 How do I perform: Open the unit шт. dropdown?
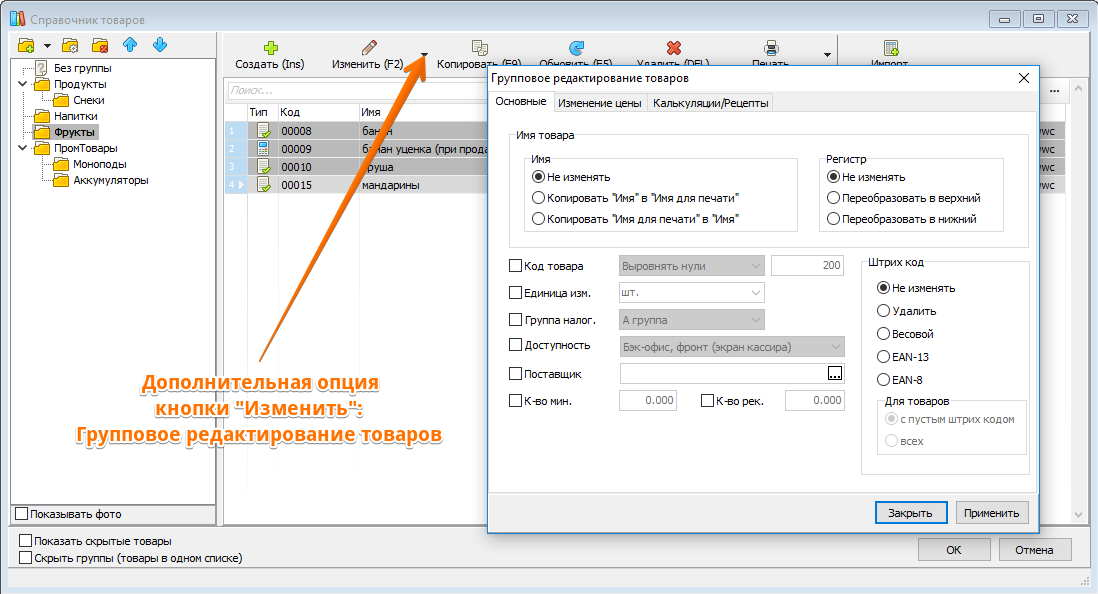[692, 292]
